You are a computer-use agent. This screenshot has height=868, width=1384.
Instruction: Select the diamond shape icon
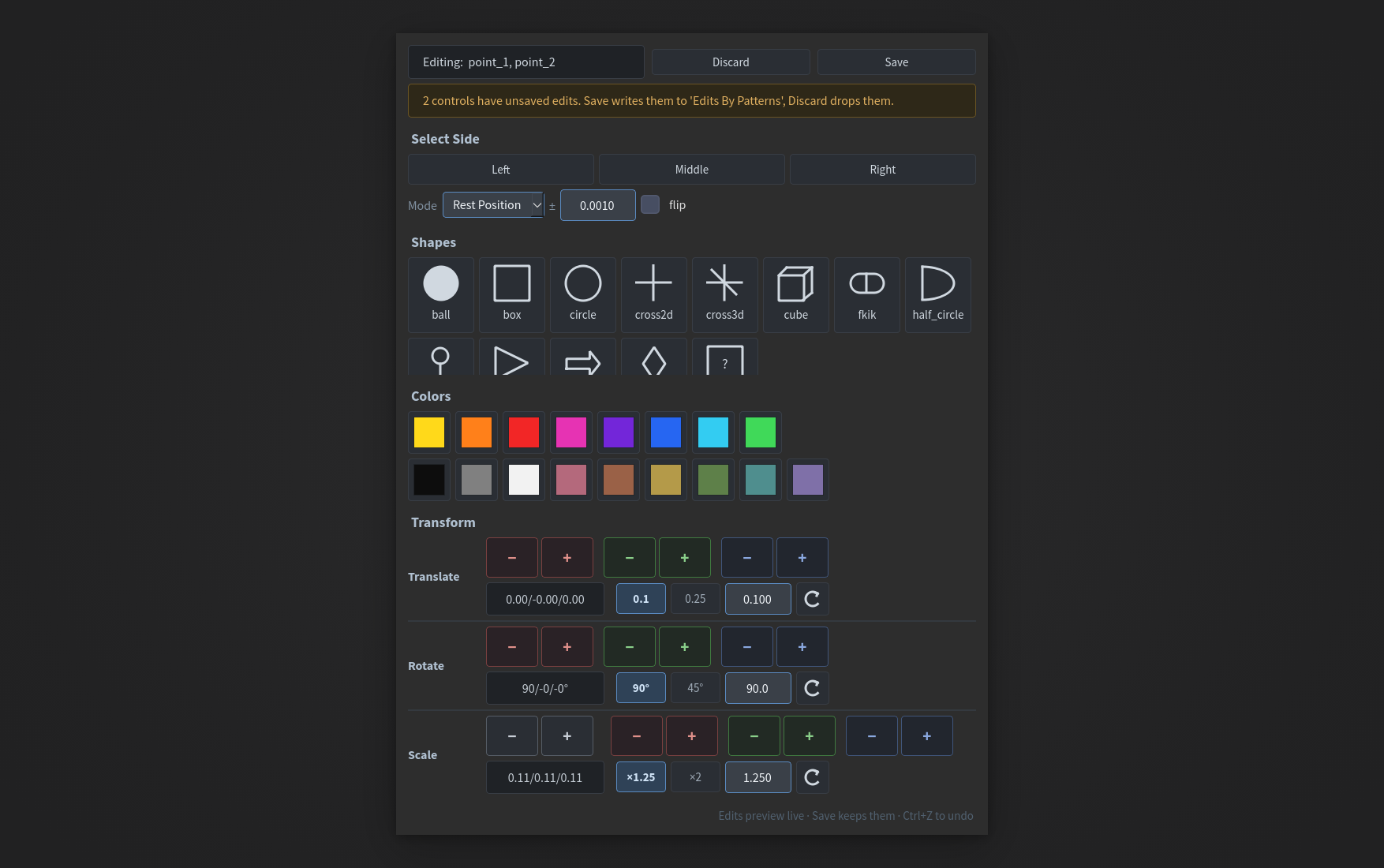654,357
